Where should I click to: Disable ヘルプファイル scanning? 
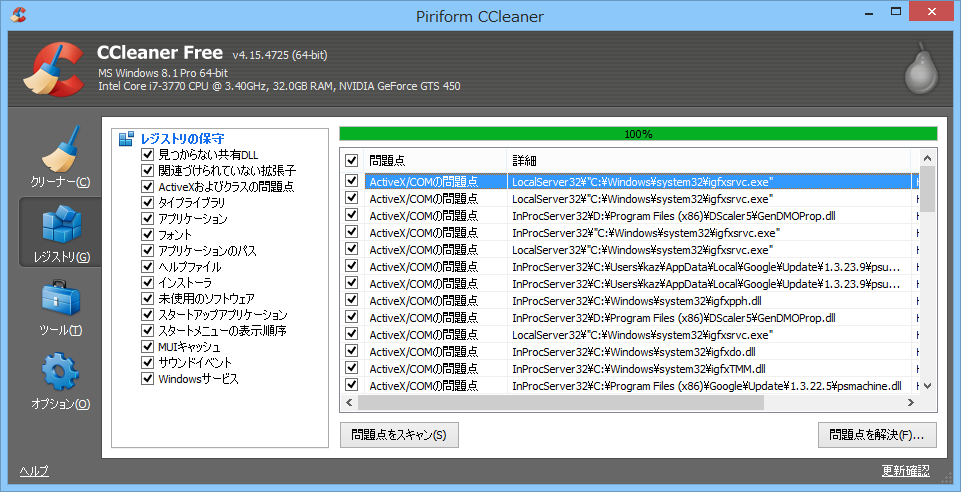tap(147, 267)
